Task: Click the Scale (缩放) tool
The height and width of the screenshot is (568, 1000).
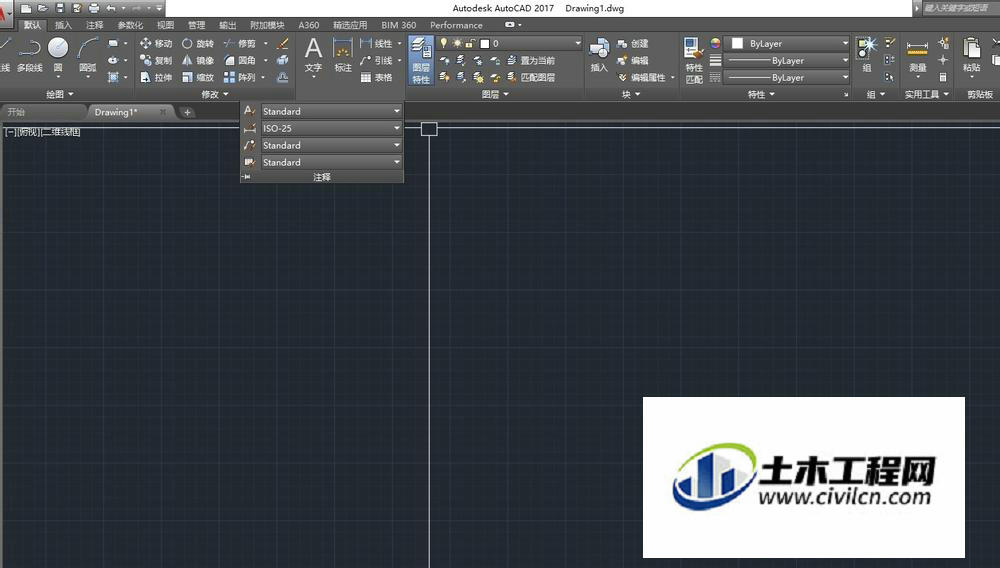Action: 198,77
